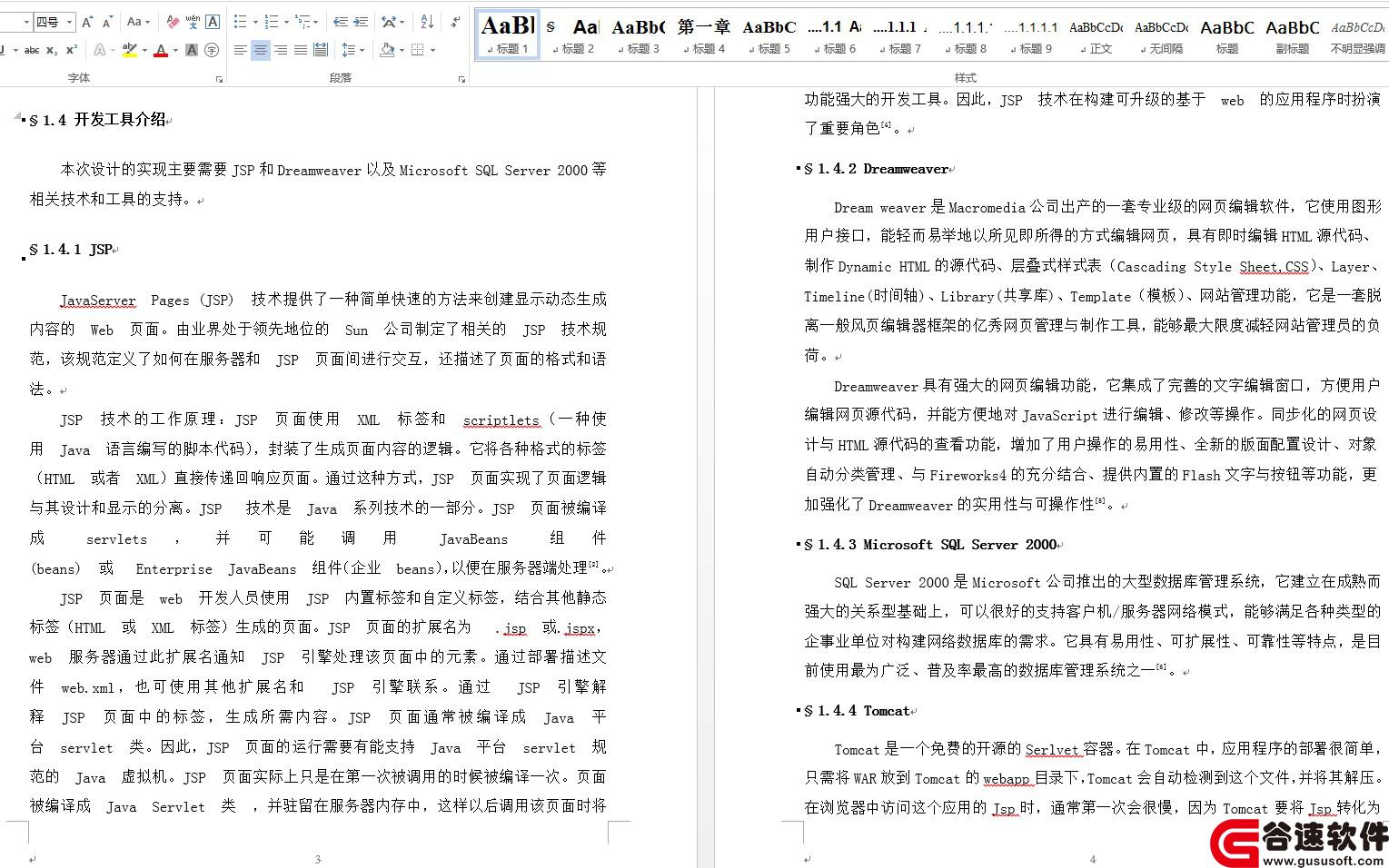The width and height of the screenshot is (1389, 868).
Task: Apply character border (boxed A) icon
Action: [x=213, y=22]
